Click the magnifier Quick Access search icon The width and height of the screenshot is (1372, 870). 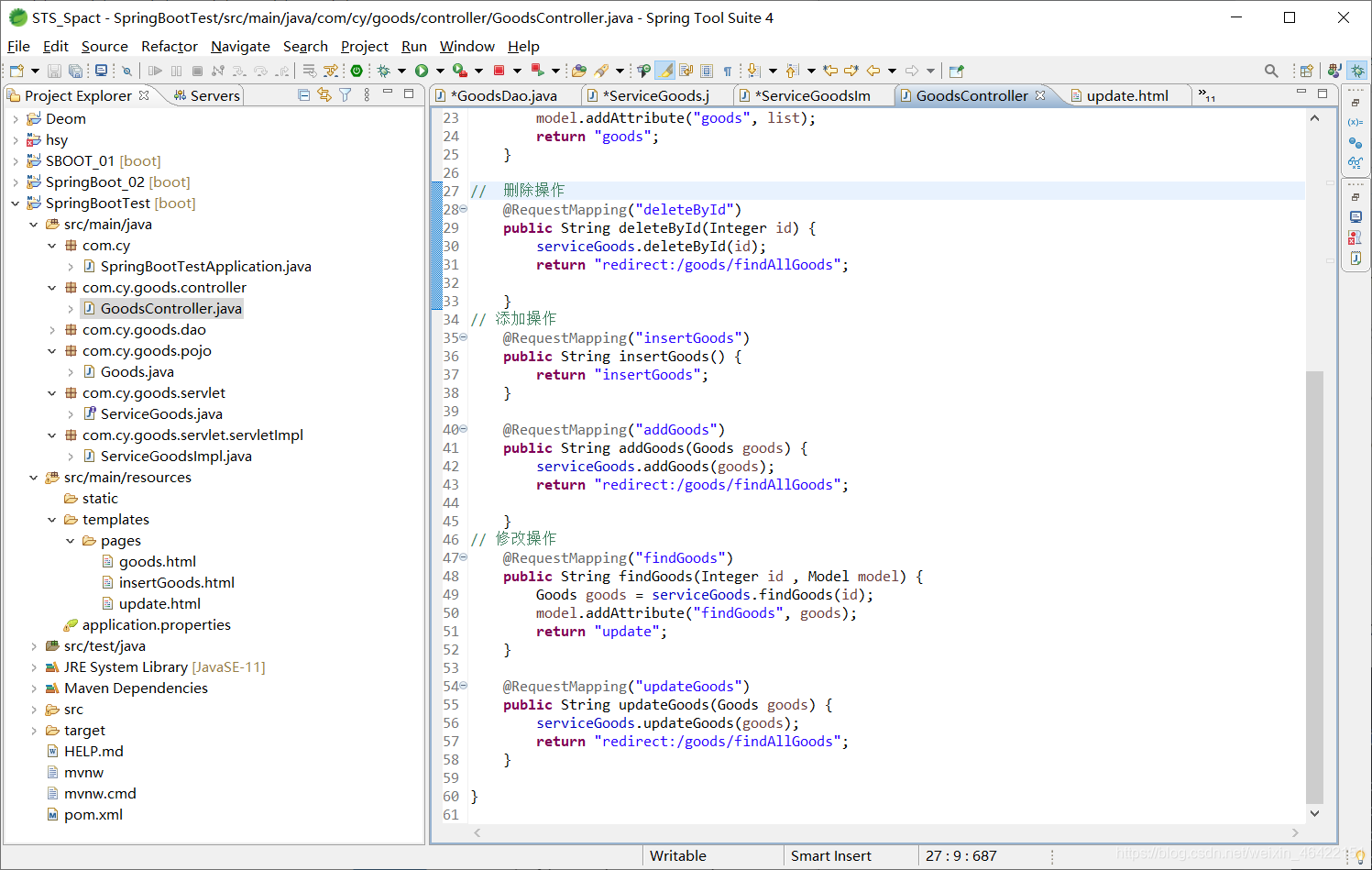1271,71
